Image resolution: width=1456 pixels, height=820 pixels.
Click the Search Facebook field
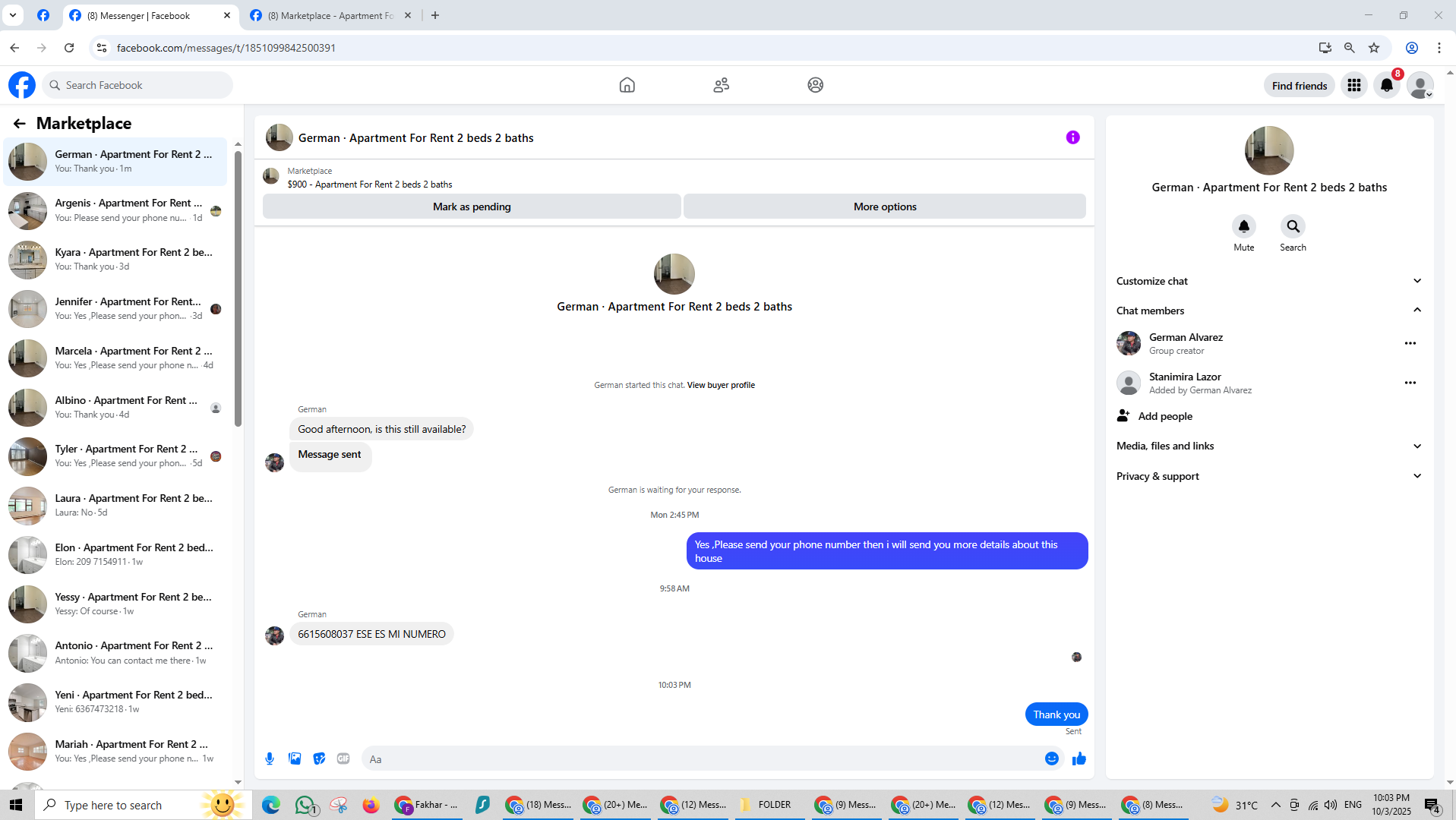pyautogui.click(x=137, y=85)
